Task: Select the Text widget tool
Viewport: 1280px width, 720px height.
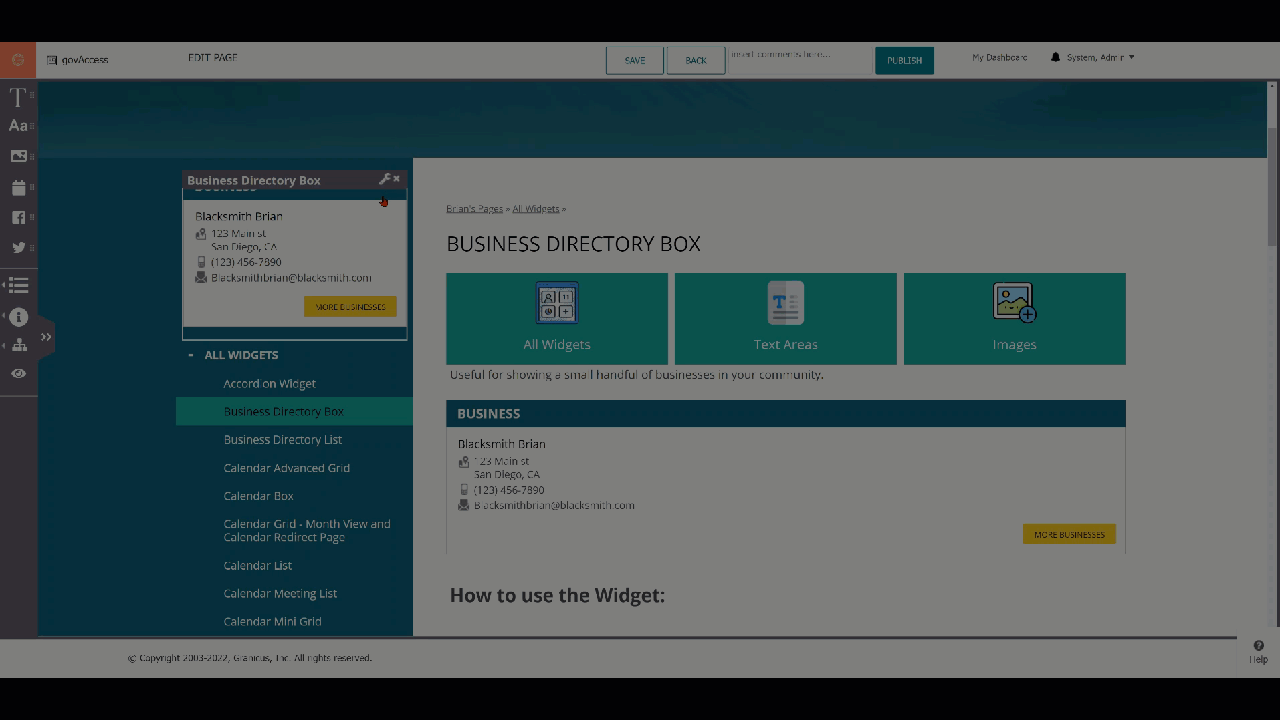Action: [x=18, y=97]
